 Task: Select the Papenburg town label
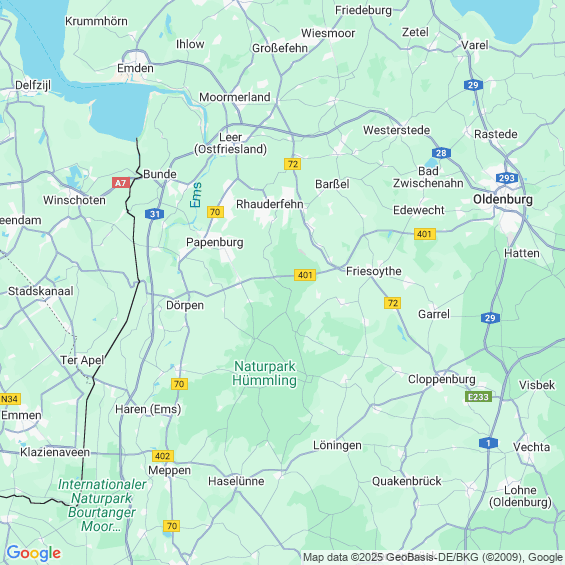[x=215, y=242]
